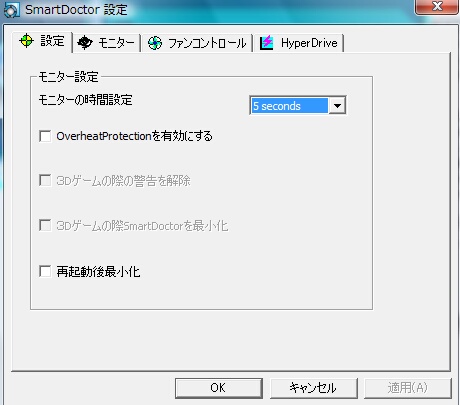This screenshot has height=405, width=460.
Task: Click the lightning icon on HyperDrive tab
Action: point(267,43)
